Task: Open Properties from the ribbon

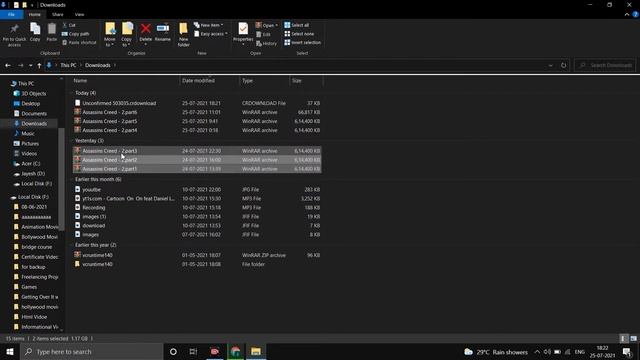Action: pyautogui.click(x=243, y=33)
